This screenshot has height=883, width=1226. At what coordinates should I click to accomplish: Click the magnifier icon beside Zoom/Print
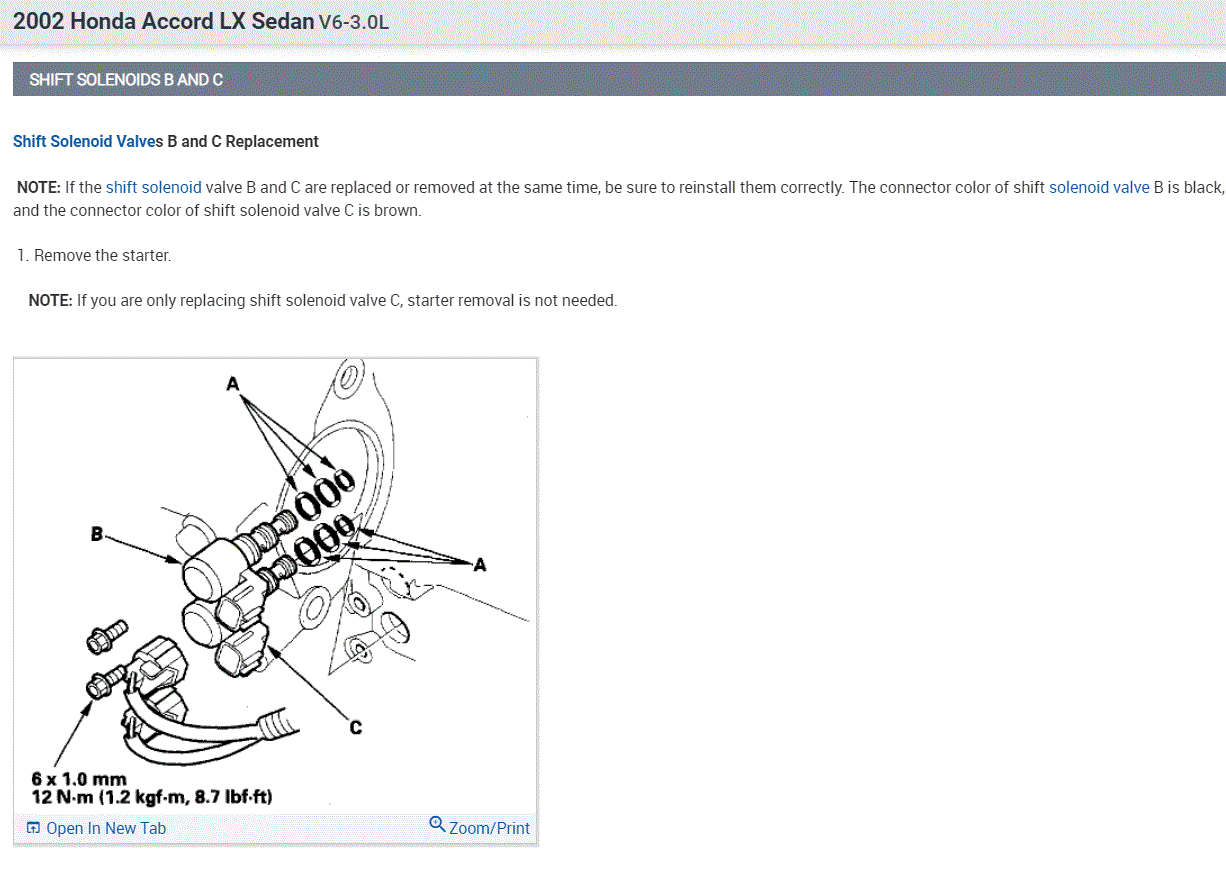point(437,824)
